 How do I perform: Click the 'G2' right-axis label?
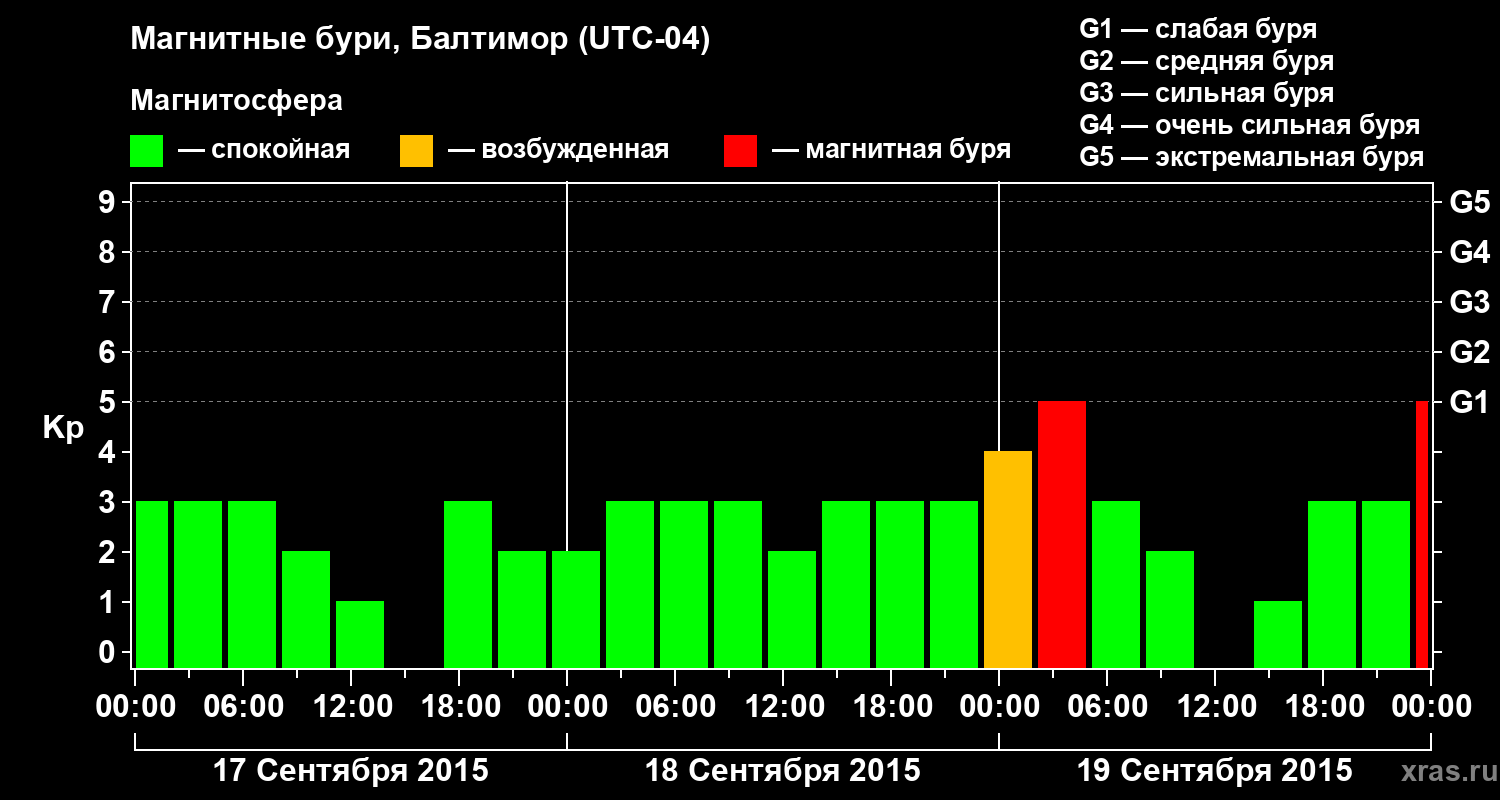(1469, 352)
